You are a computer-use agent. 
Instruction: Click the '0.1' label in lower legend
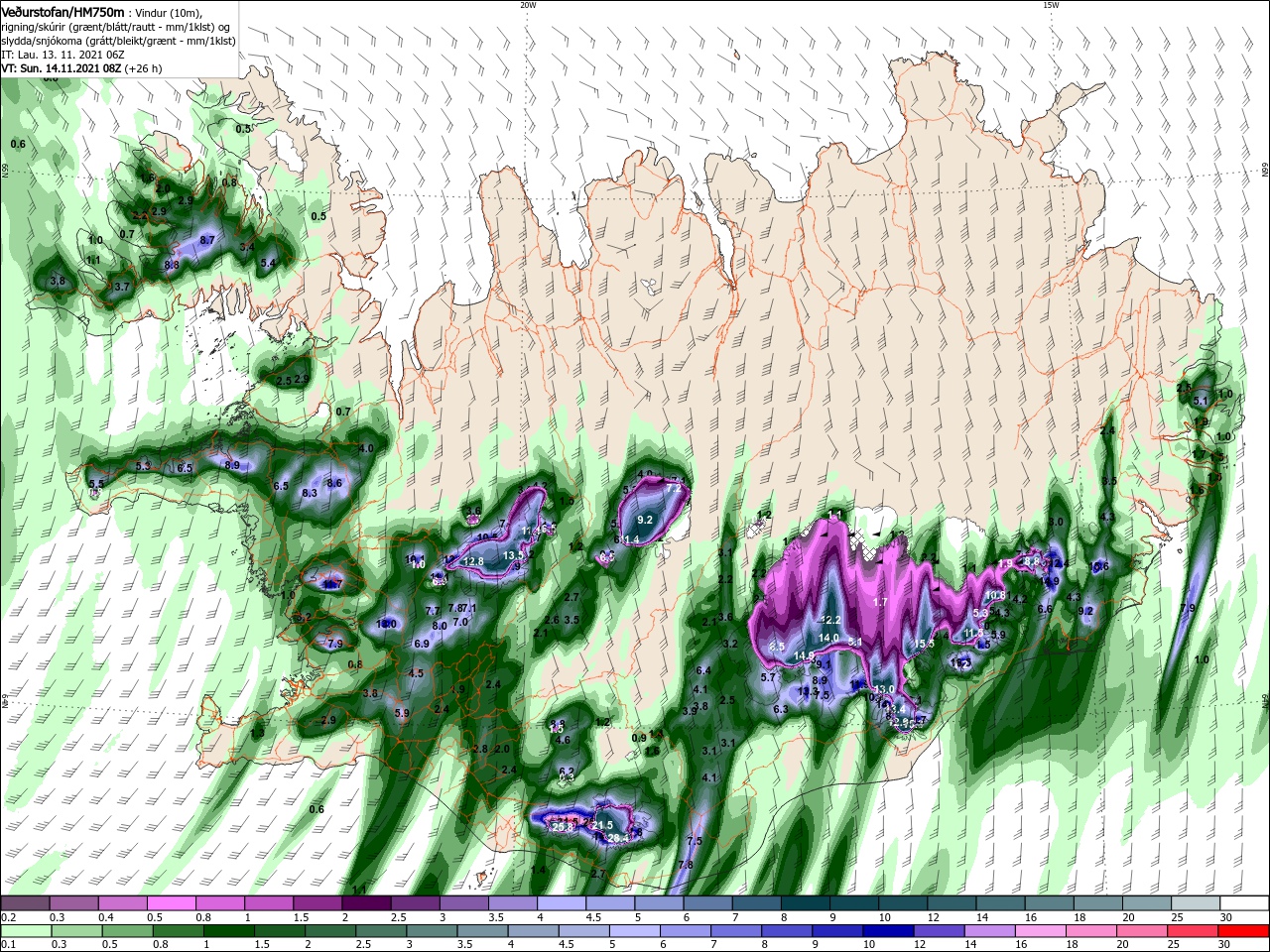[x=8, y=945]
